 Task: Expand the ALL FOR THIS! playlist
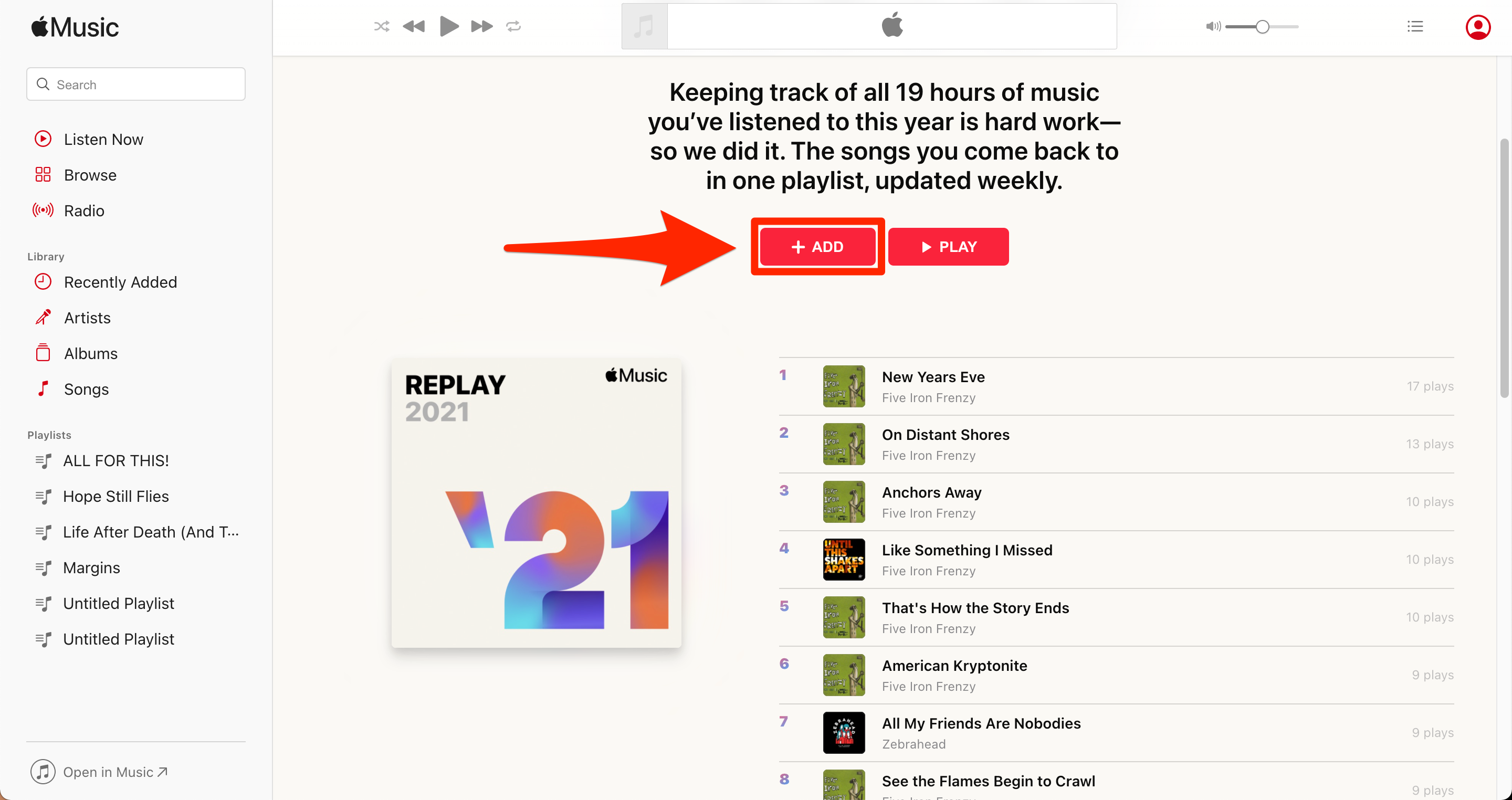click(116, 460)
